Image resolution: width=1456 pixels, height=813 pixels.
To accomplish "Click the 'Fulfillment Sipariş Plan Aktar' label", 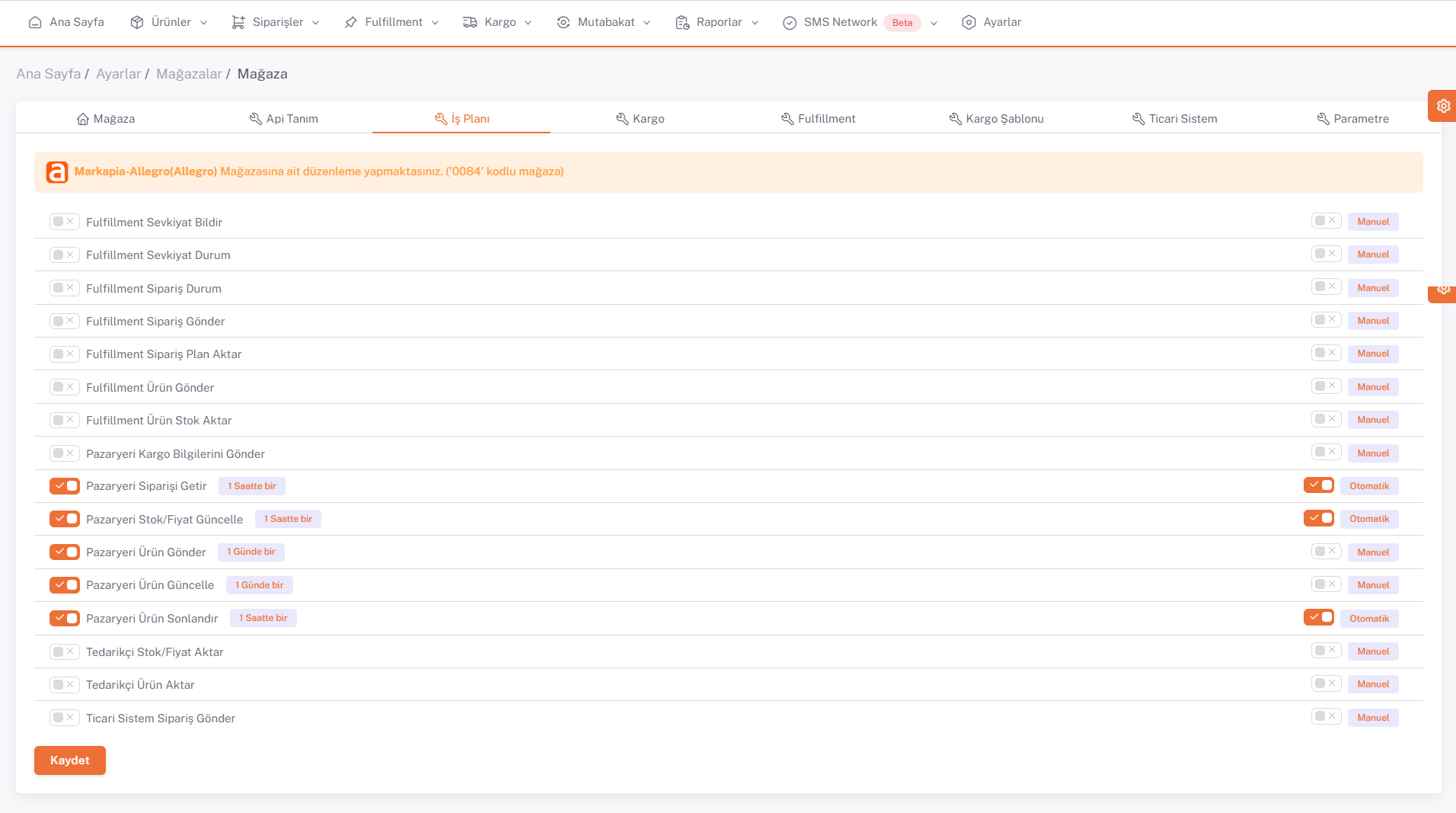I will click(164, 354).
